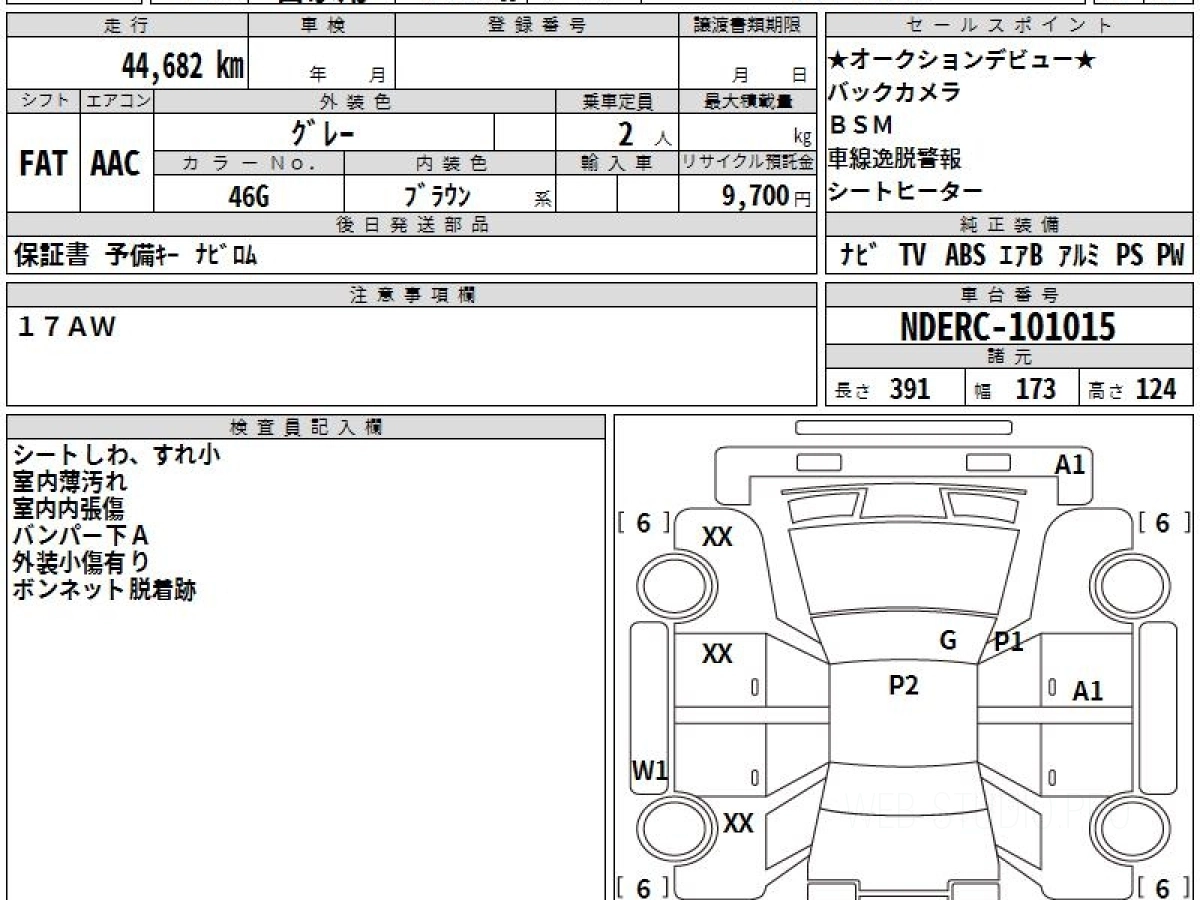
Task: Click XX mark near the rear left wheel
Action: [738, 824]
